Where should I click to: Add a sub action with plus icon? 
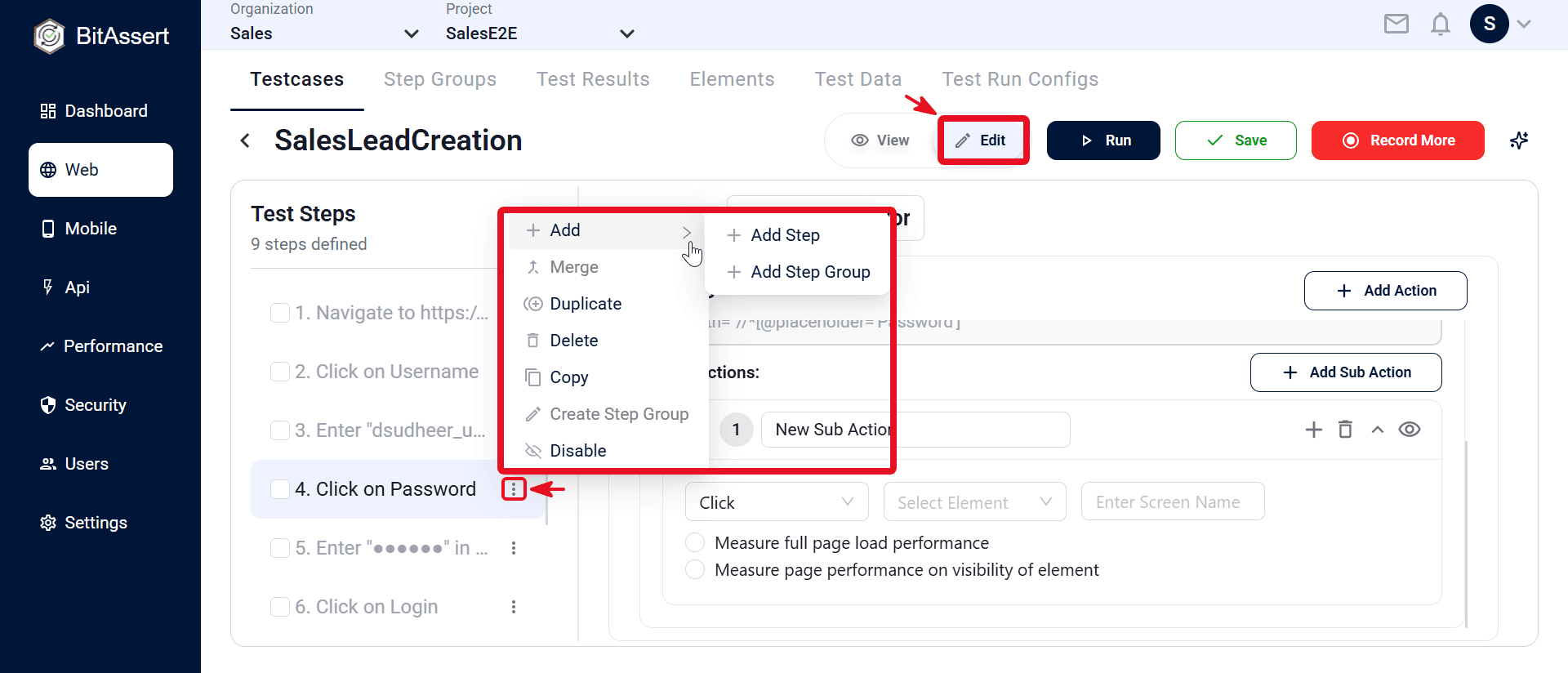(1313, 430)
